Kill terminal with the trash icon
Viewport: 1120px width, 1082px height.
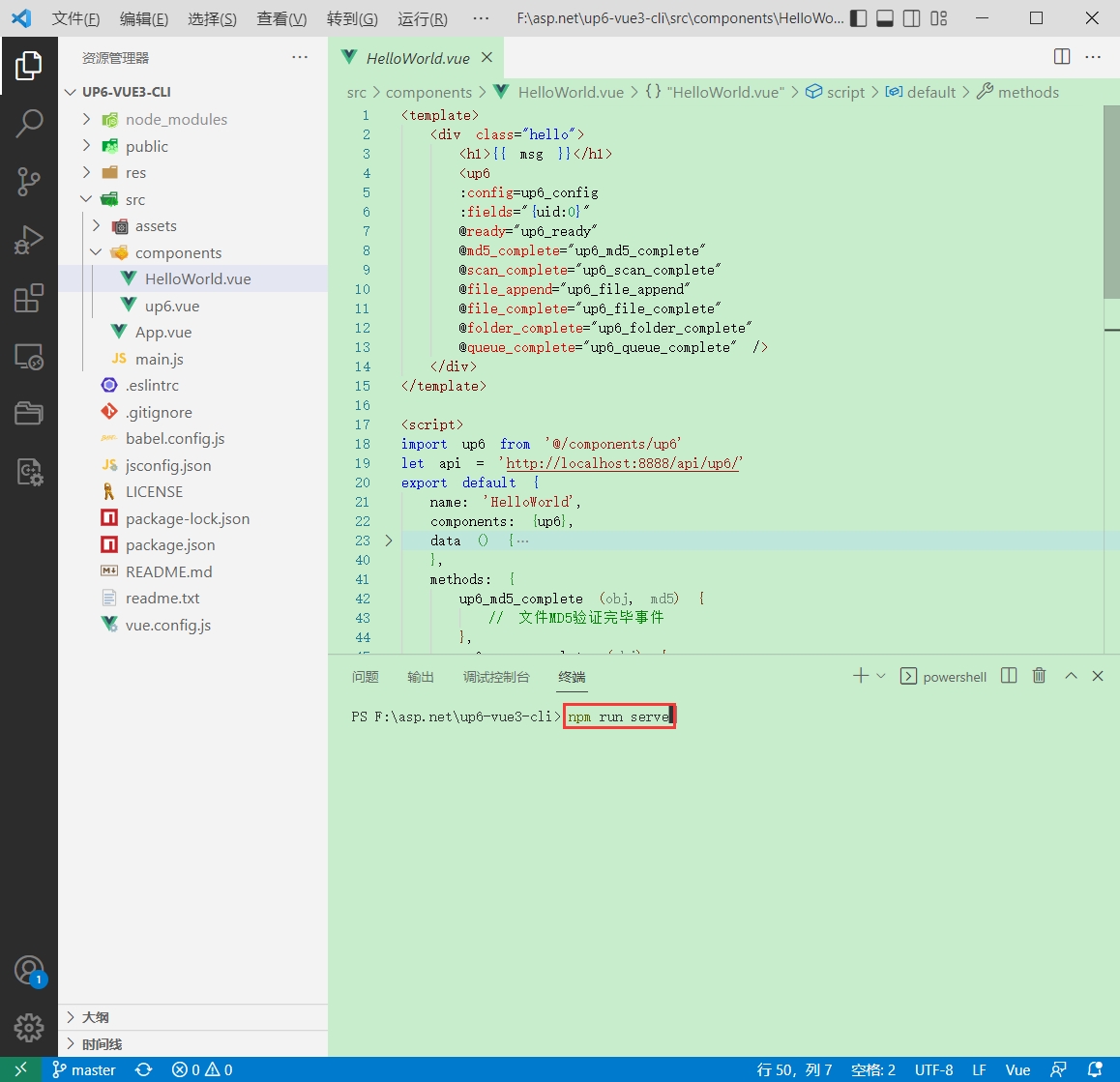pyautogui.click(x=1039, y=676)
